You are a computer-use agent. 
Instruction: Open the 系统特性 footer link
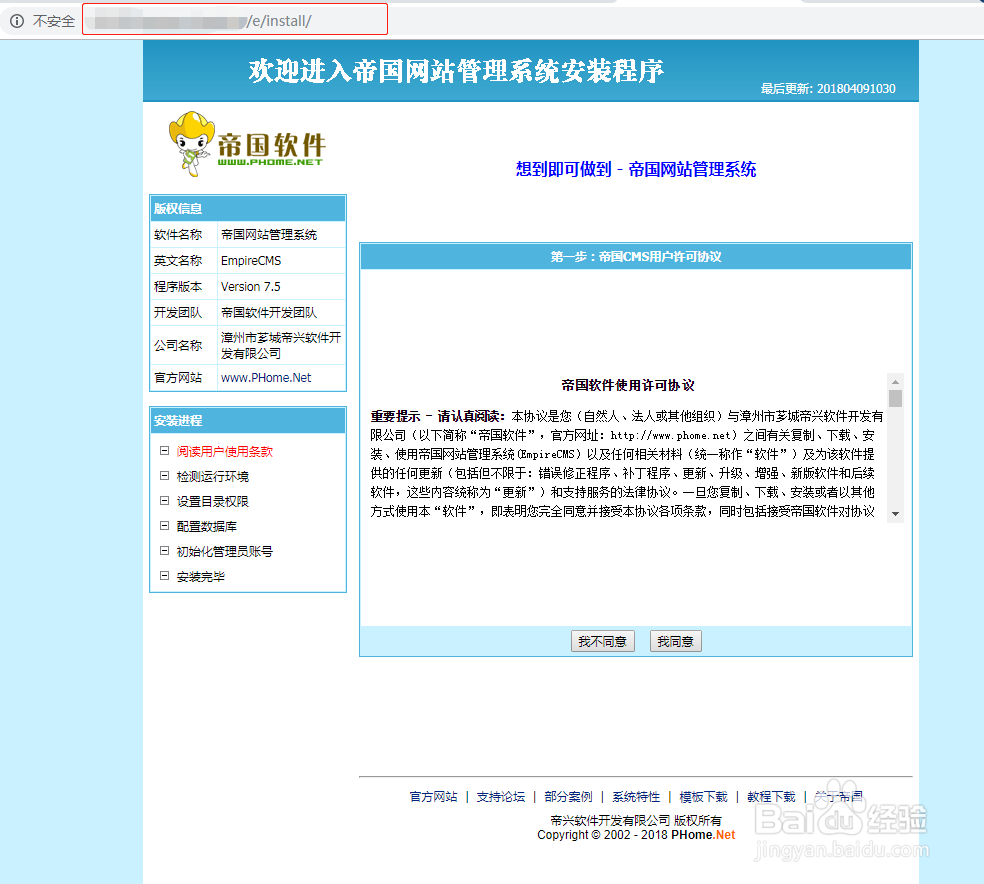coord(636,797)
